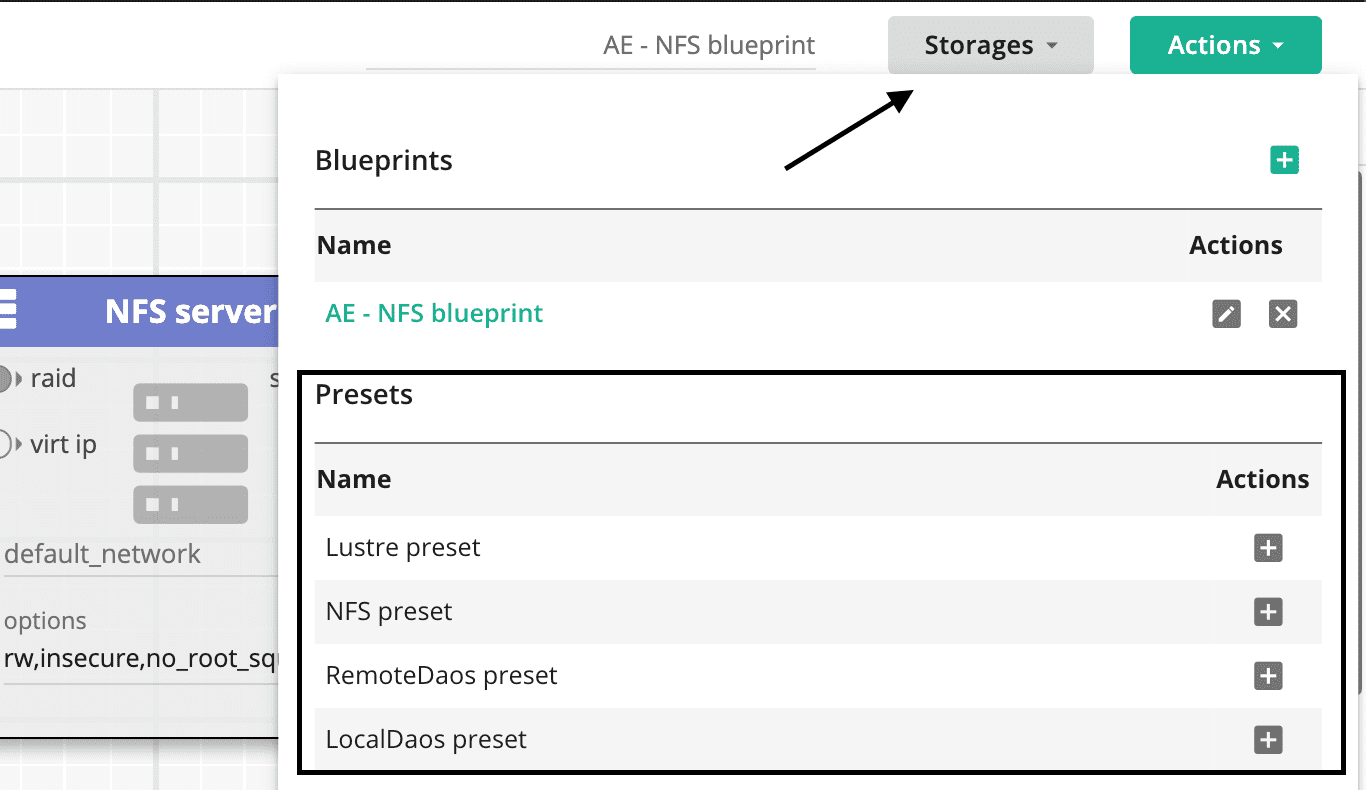This screenshot has width=1366, height=790.
Task: Select the bottom disk slot icon on NFS server
Action: 190,504
